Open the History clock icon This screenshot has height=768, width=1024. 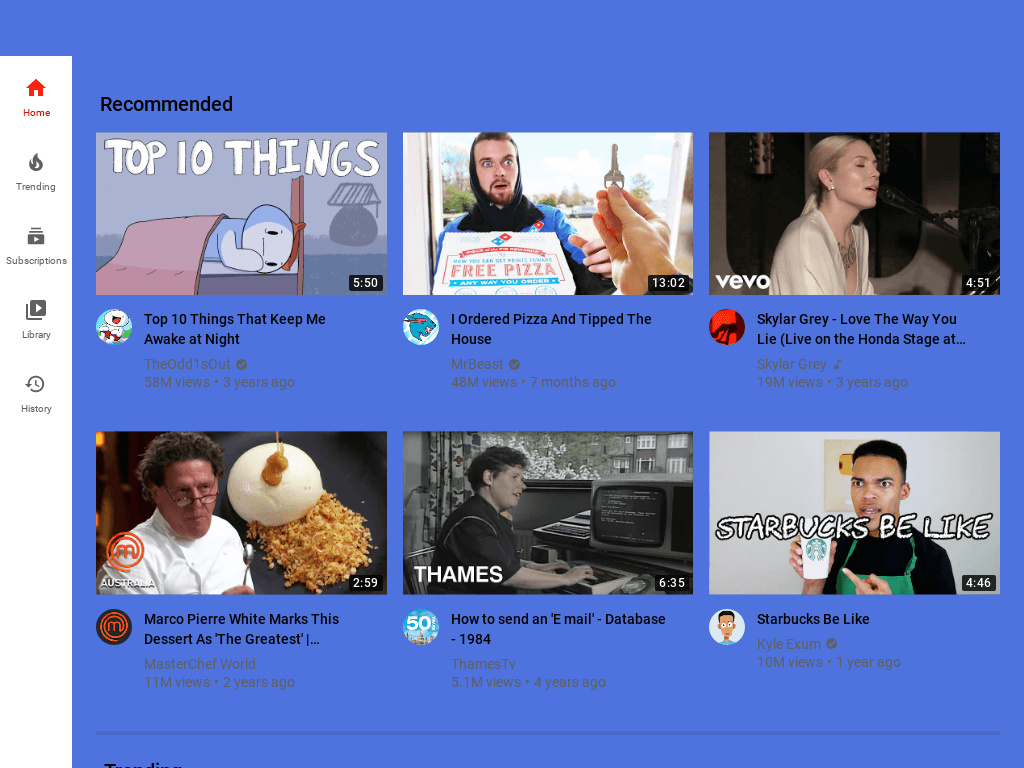(35, 384)
